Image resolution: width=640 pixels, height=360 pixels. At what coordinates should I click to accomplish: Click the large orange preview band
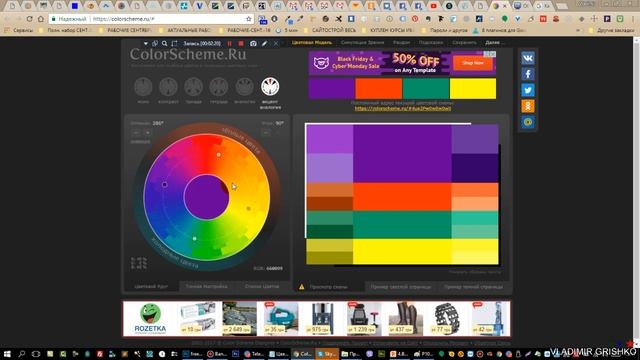pos(402,197)
